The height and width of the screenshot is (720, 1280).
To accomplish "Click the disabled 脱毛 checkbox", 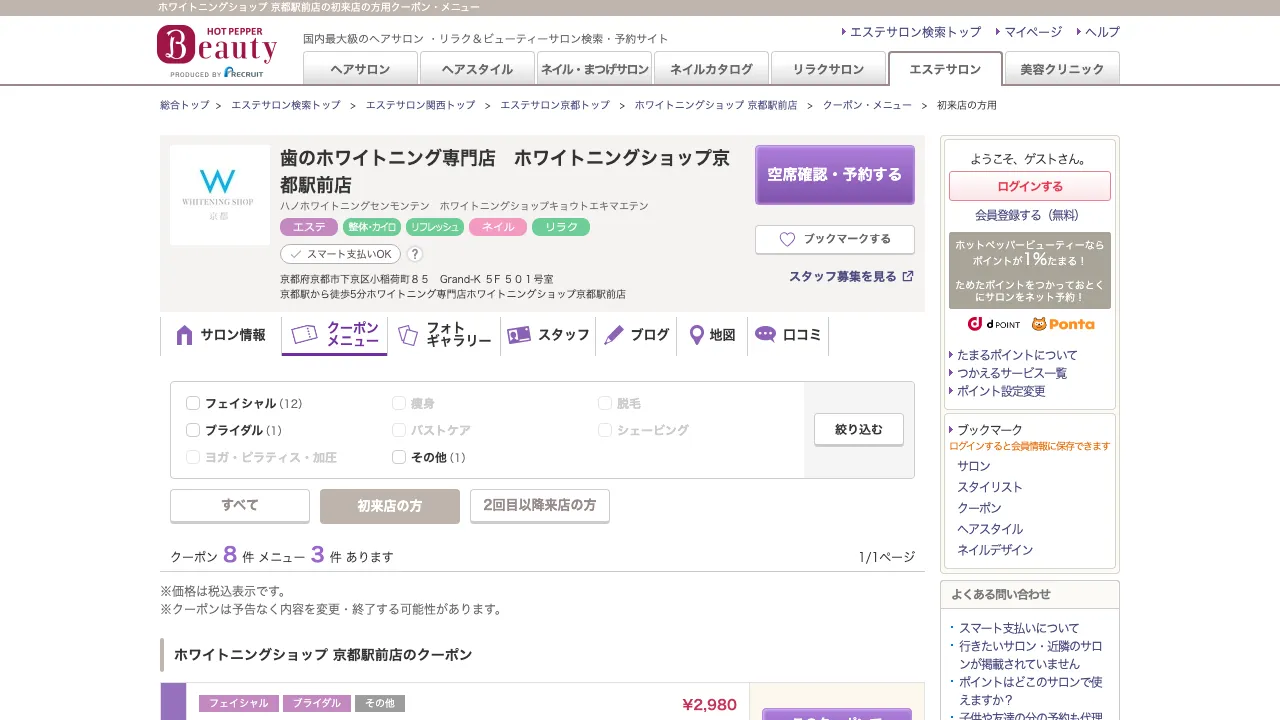I will 605,403.
